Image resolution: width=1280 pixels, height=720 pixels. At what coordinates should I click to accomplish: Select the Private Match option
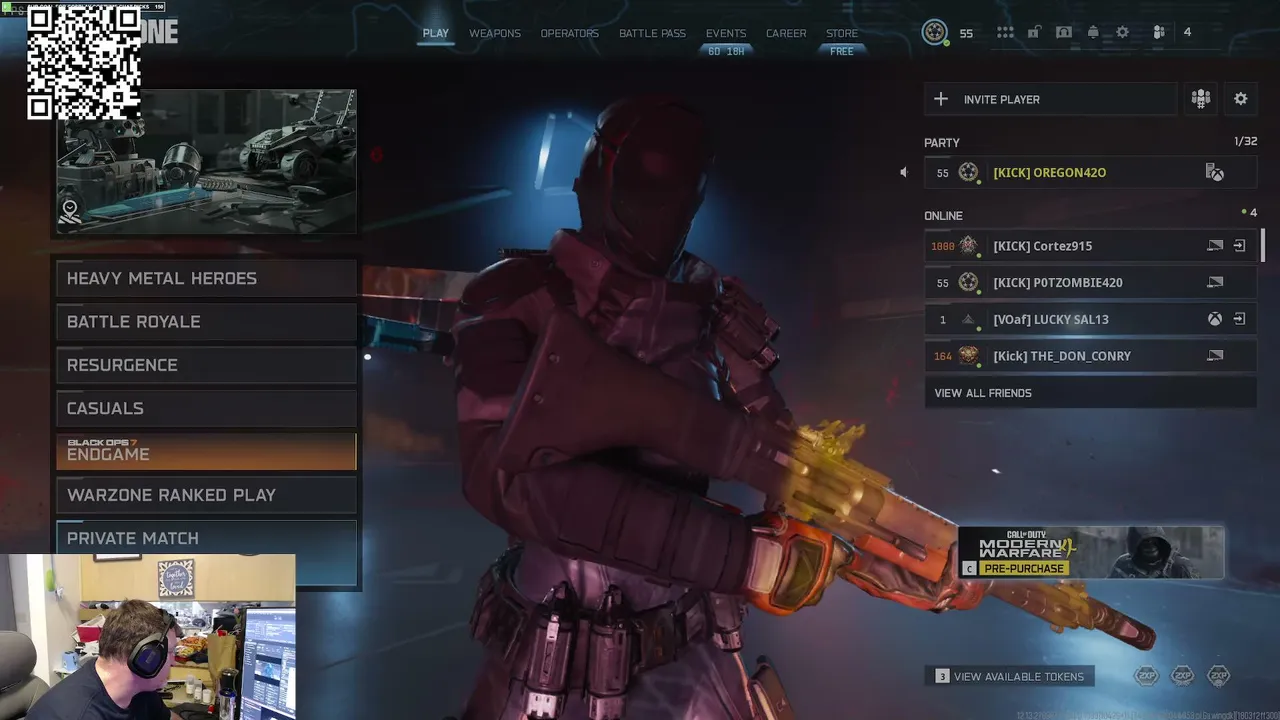[x=206, y=538]
